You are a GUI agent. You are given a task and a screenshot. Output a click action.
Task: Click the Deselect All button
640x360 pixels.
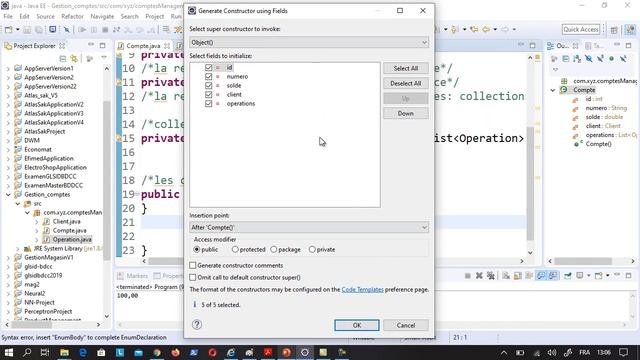[x=406, y=83]
